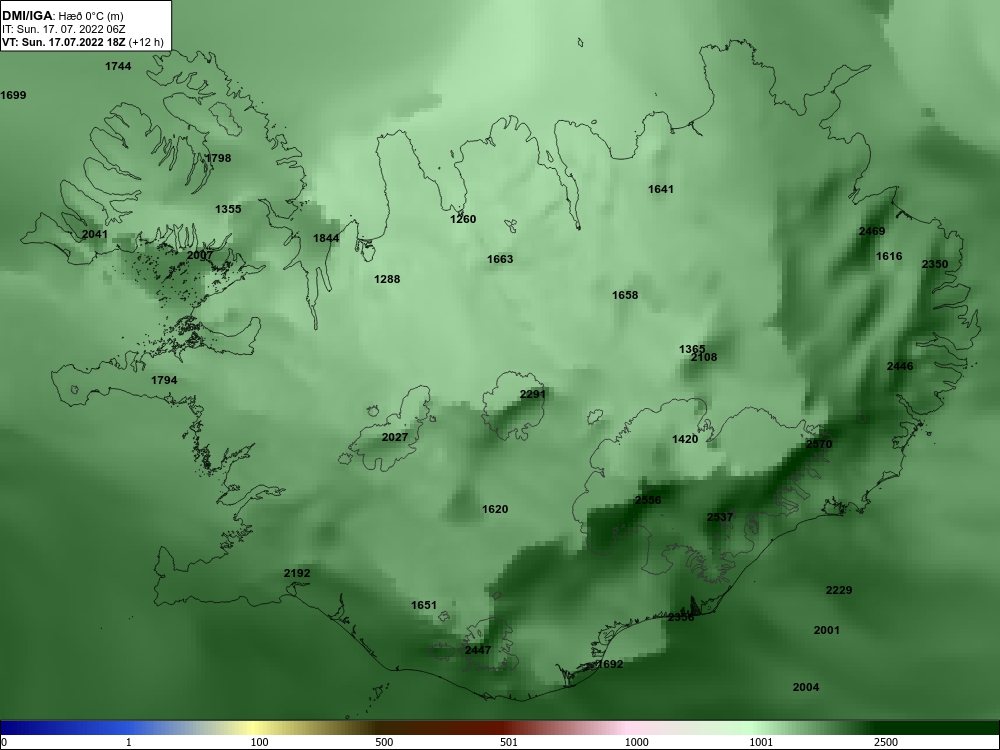This screenshot has width=1000, height=750.
Task: Select the 1260 label
Action: (x=463, y=219)
